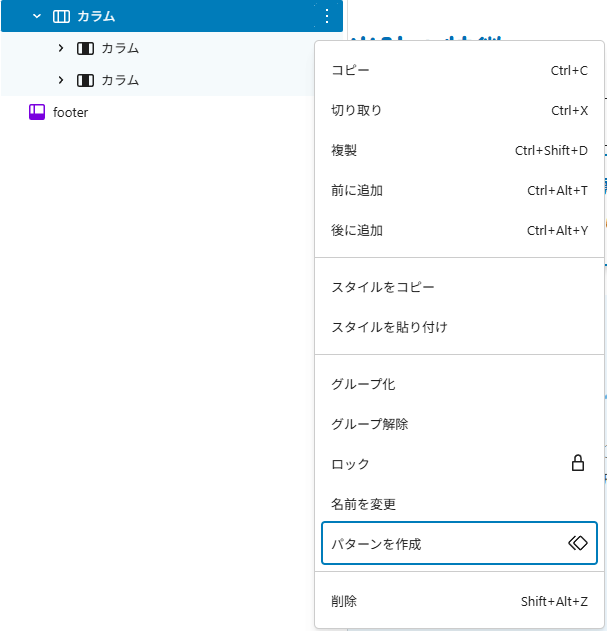Click the pattern diamond icon beside パターンを作成
Image resolution: width=607 pixels, height=631 pixels.
point(578,543)
